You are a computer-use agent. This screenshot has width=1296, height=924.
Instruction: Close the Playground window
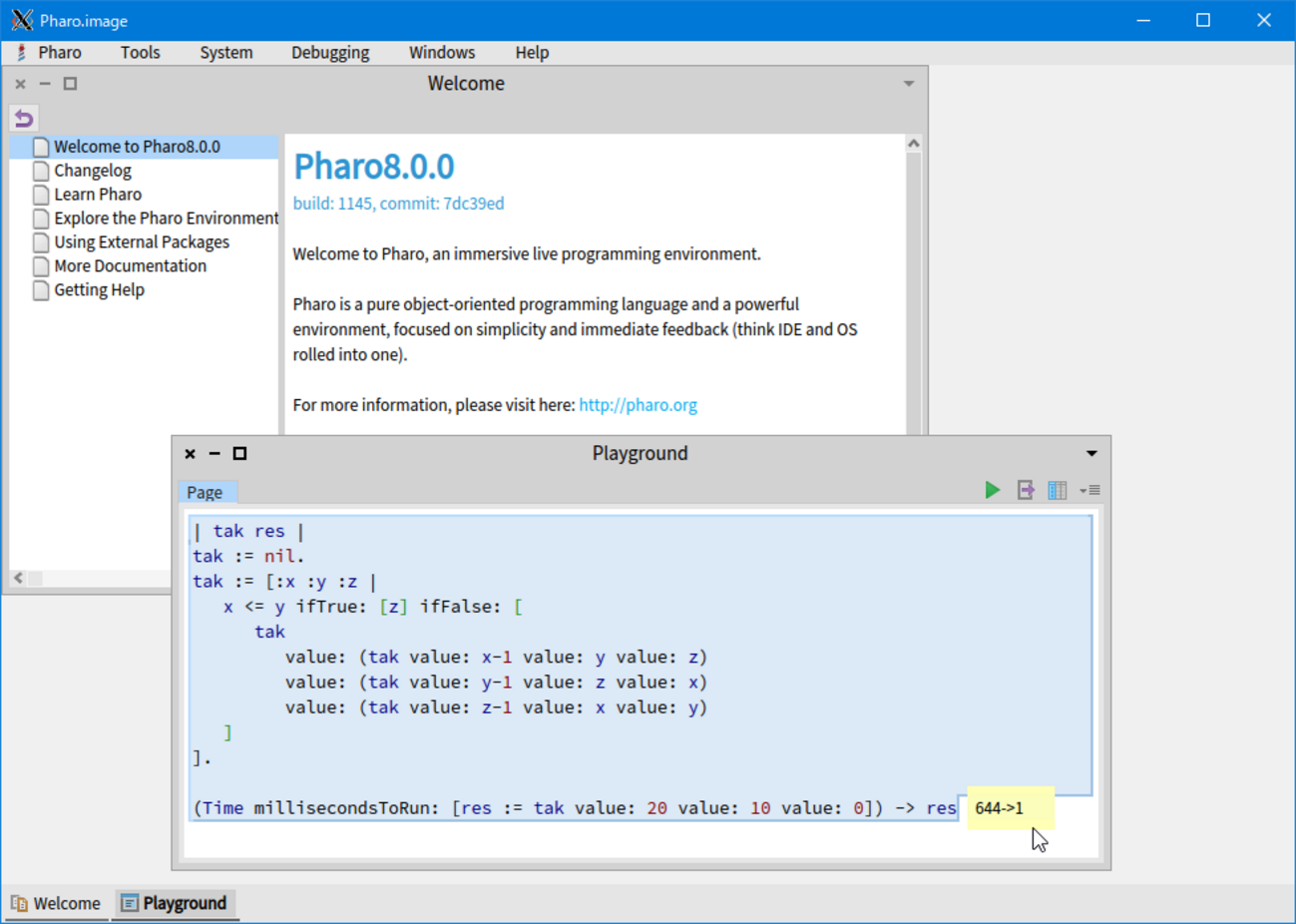point(191,454)
